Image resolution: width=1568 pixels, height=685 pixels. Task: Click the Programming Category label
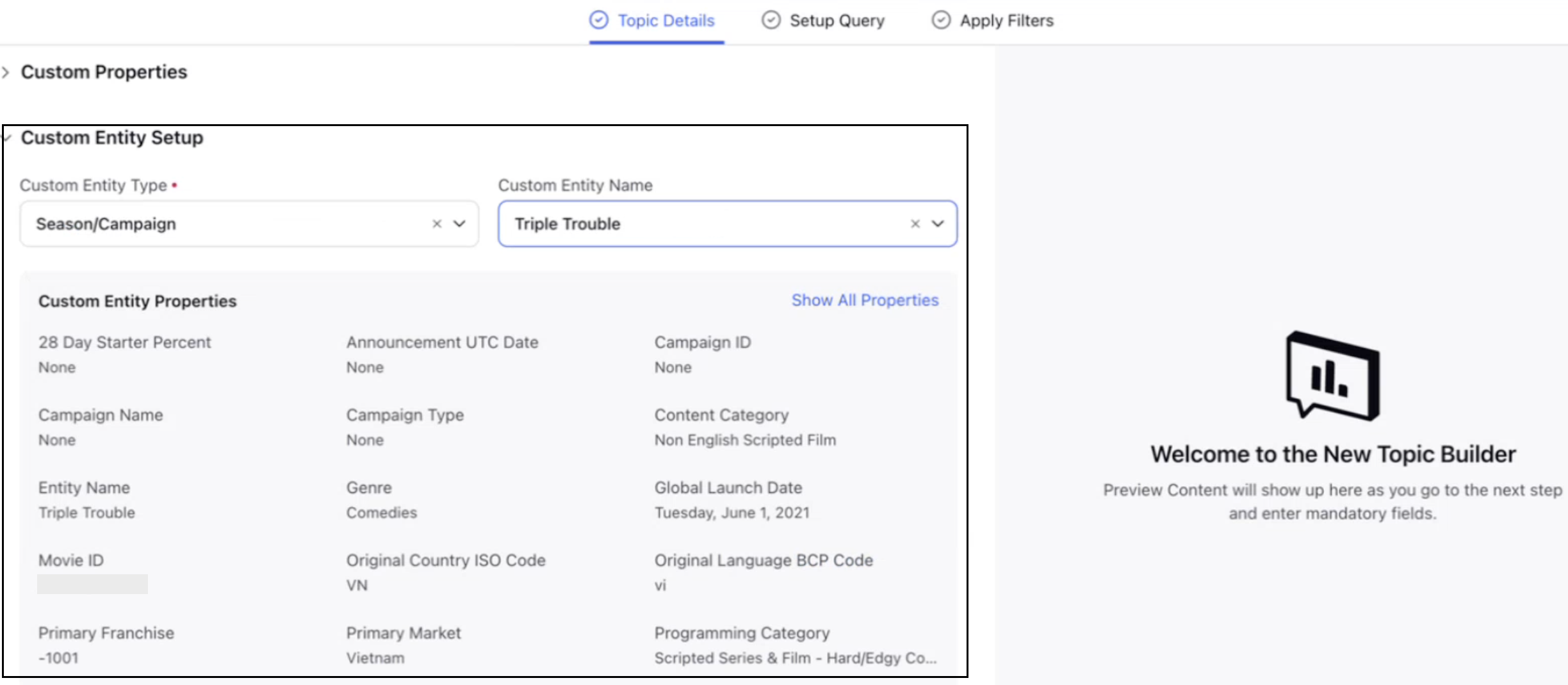(742, 633)
